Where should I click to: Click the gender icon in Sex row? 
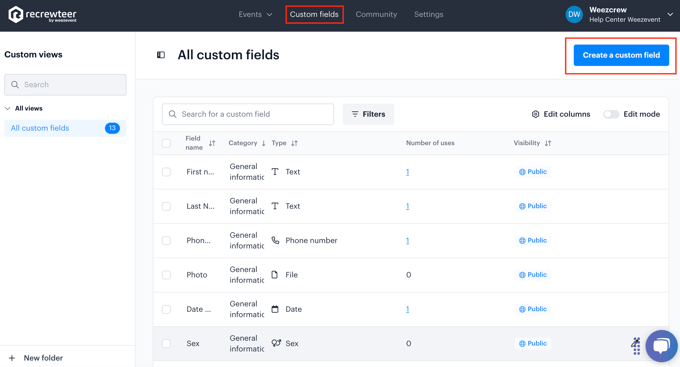pos(276,343)
